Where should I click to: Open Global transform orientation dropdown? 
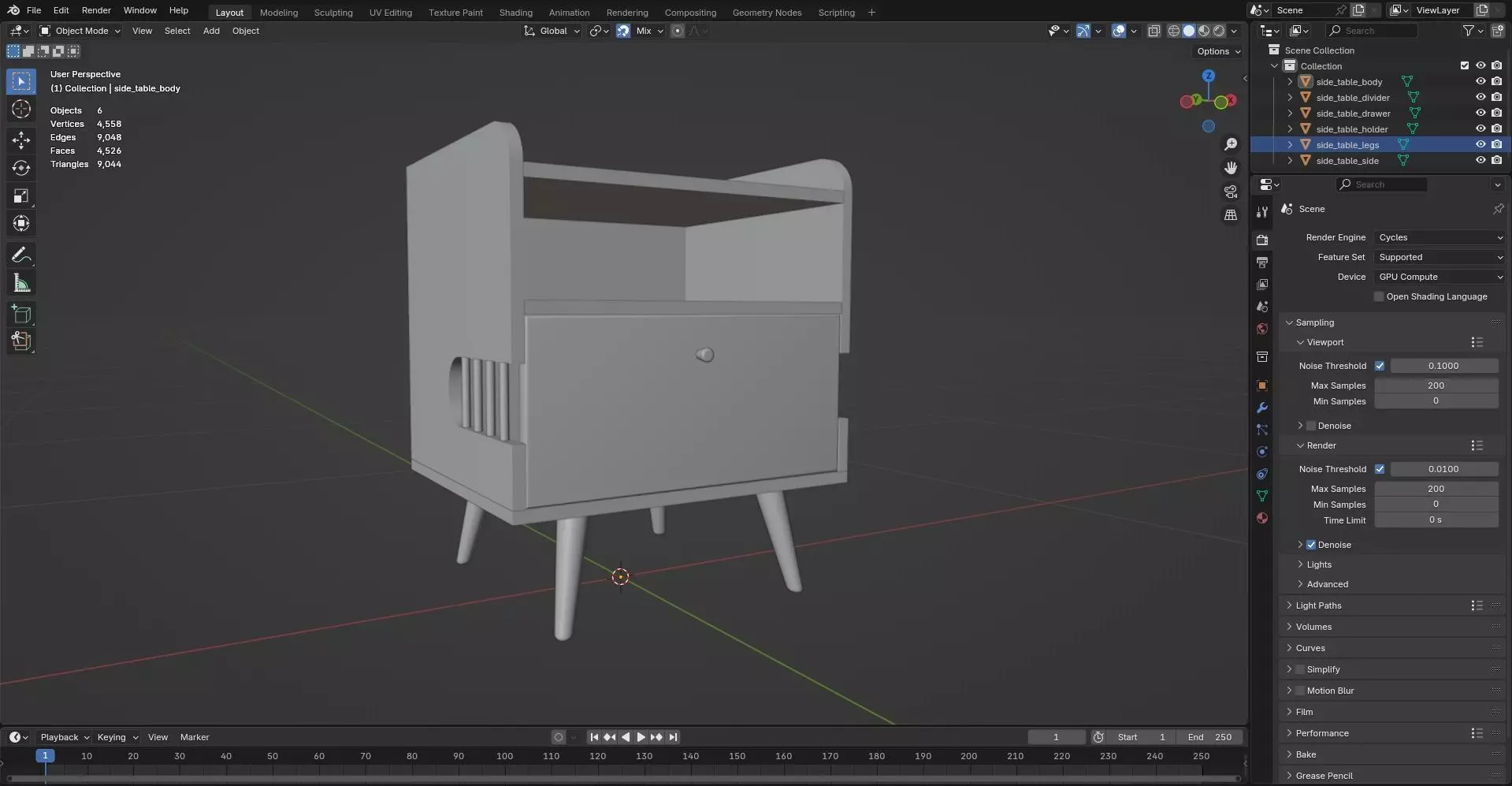tap(552, 31)
